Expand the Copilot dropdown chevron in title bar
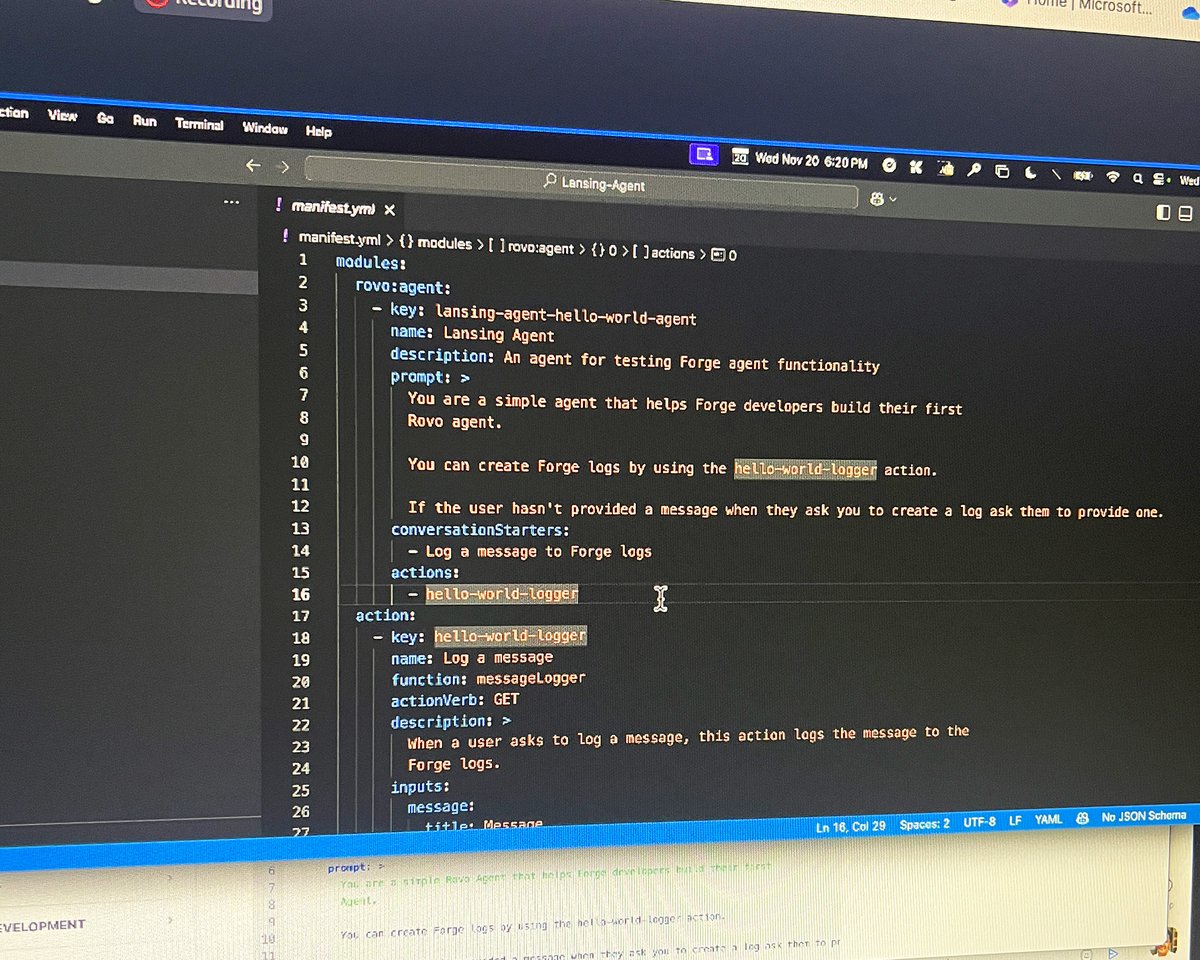Screen dimensions: 1200x960 tap(893, 200)
